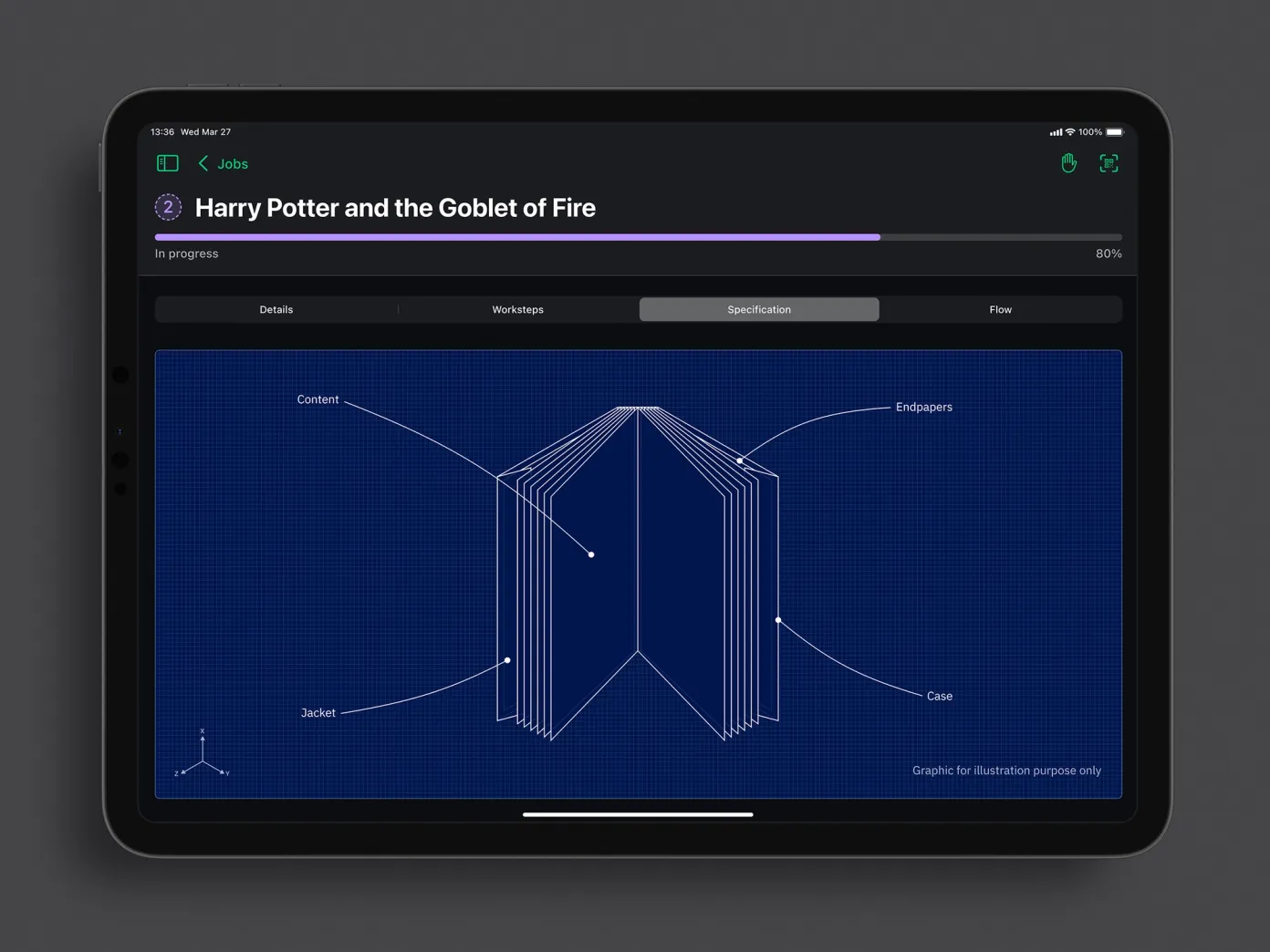Open the Flow tab

tap(1000, 309)
